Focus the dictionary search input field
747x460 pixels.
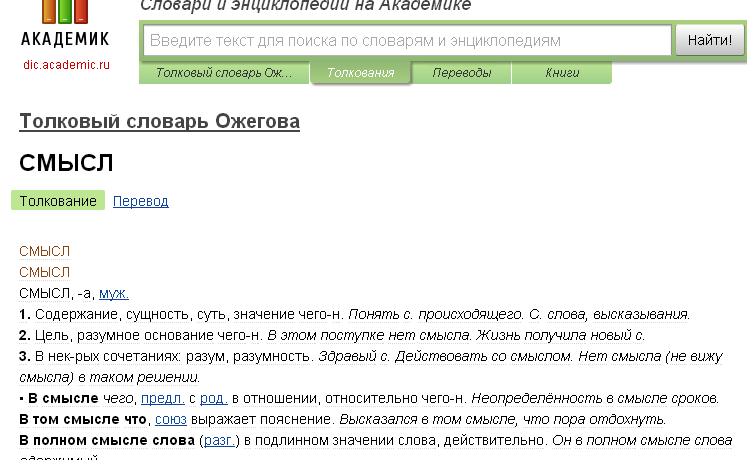(407, 40)
